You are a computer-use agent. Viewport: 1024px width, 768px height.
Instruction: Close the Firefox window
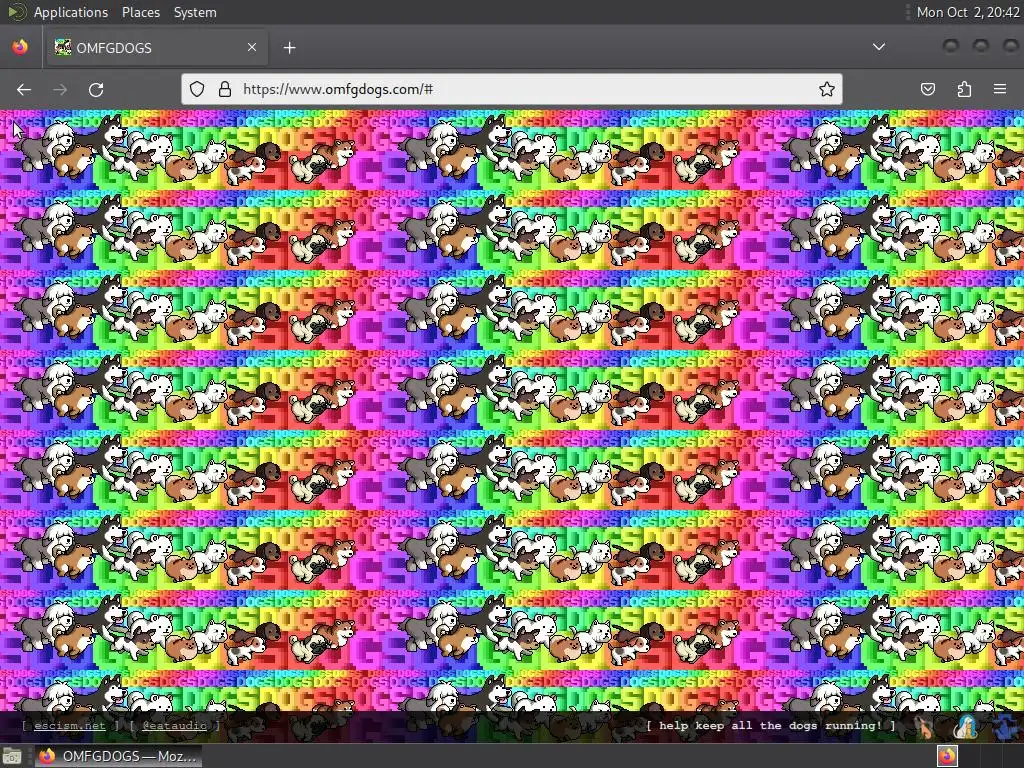1010,45
